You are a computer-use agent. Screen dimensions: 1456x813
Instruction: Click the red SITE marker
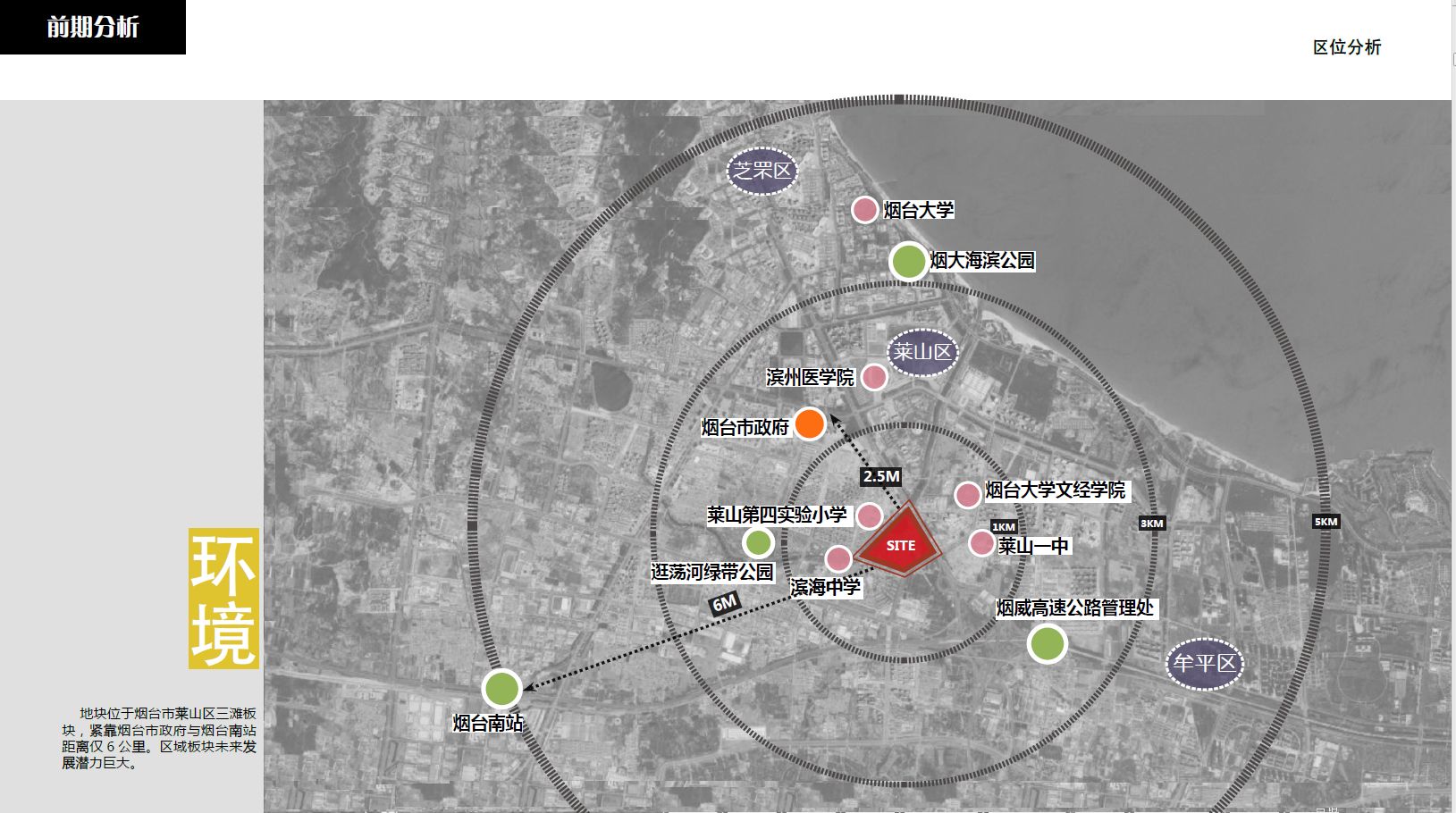coord(901,541)
